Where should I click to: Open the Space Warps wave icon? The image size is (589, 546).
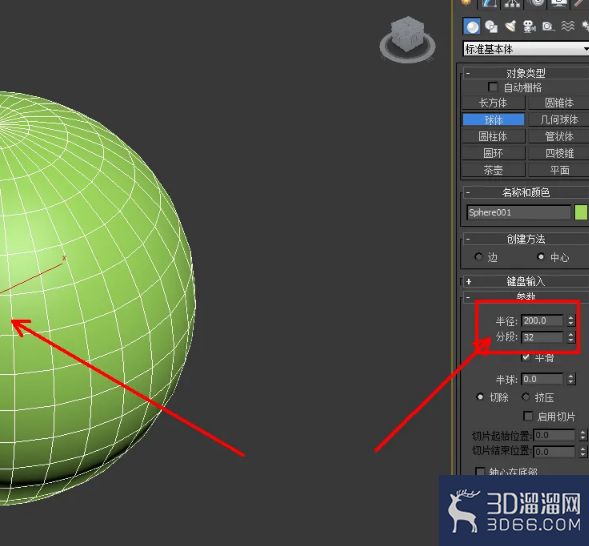point(568,26)
